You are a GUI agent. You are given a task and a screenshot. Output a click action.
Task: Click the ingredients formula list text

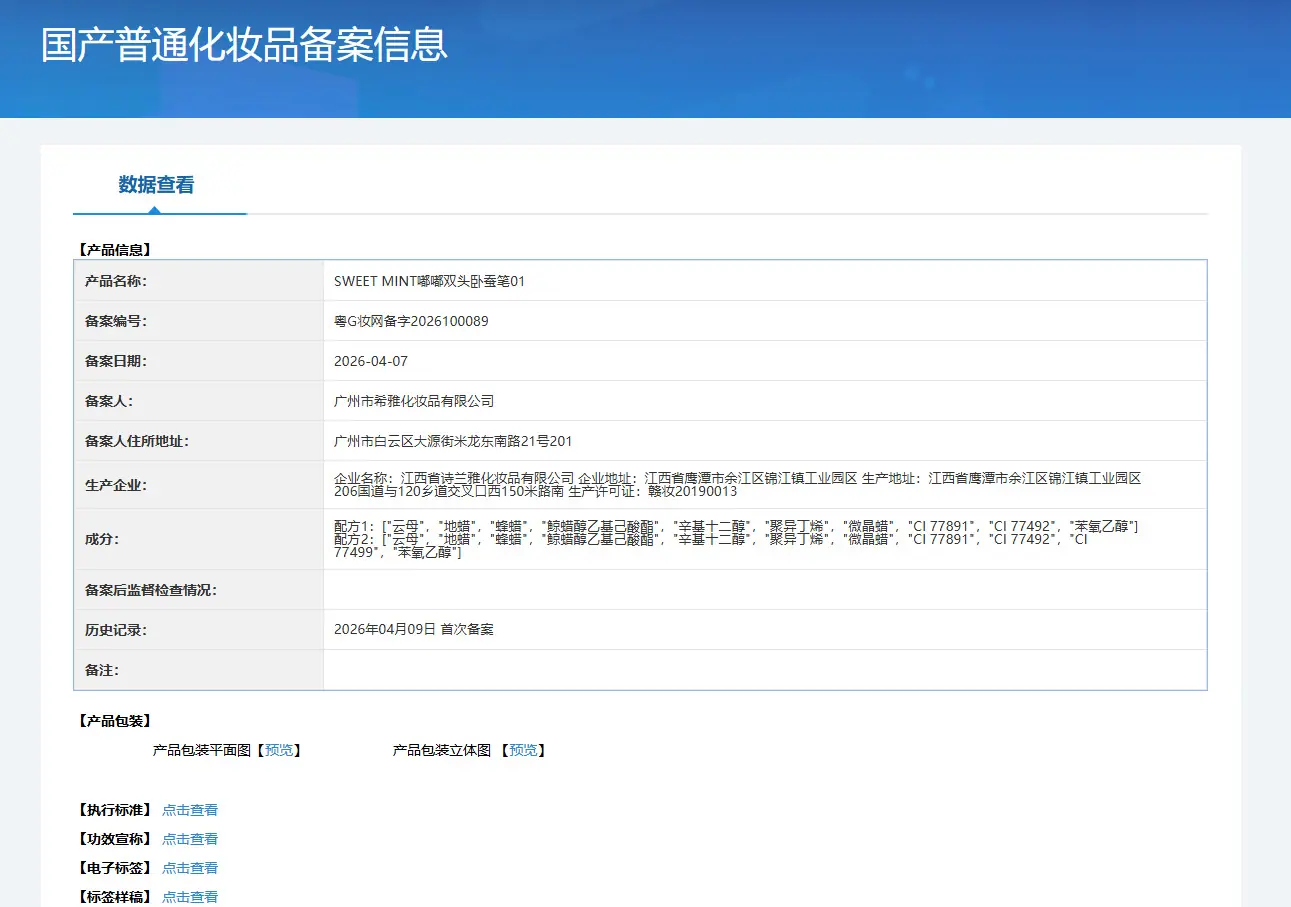tap(736, 539)
